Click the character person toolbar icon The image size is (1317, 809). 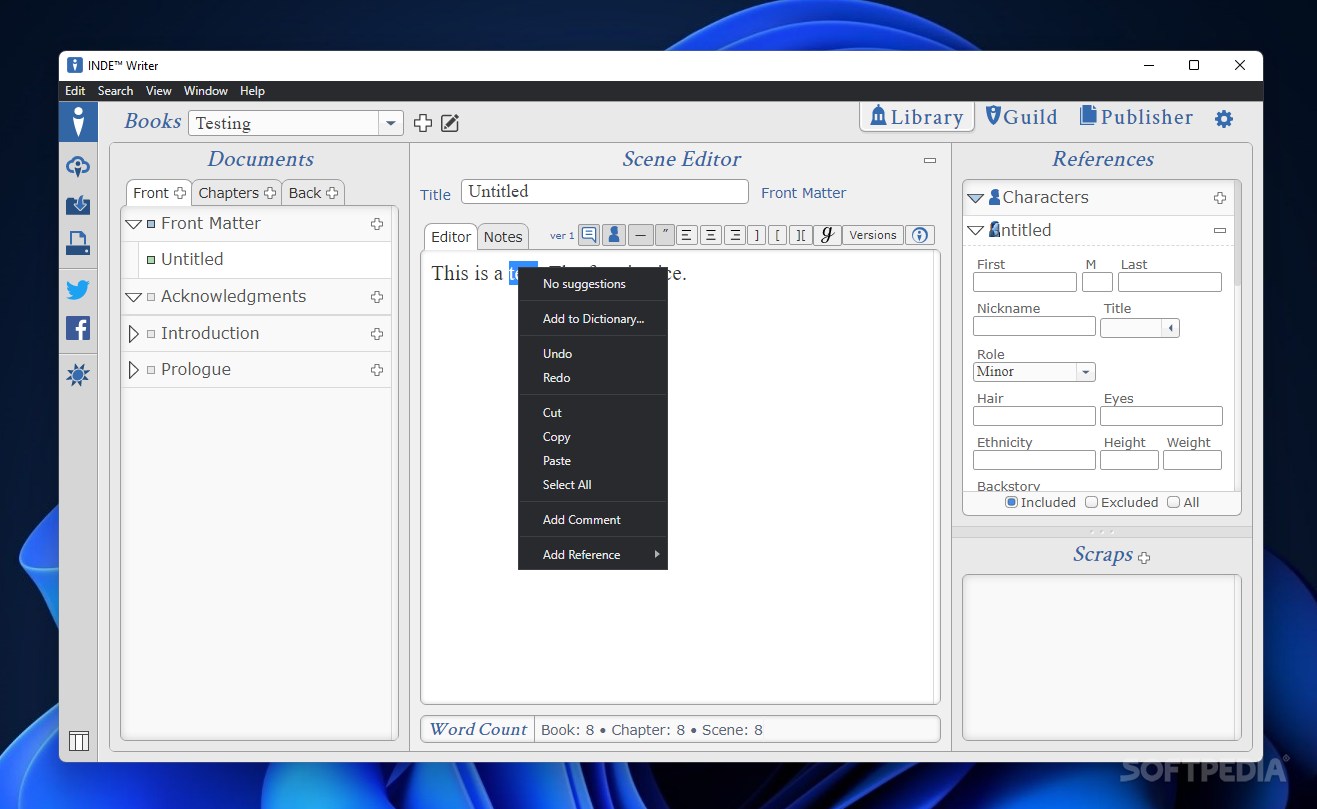pos(614,235)
